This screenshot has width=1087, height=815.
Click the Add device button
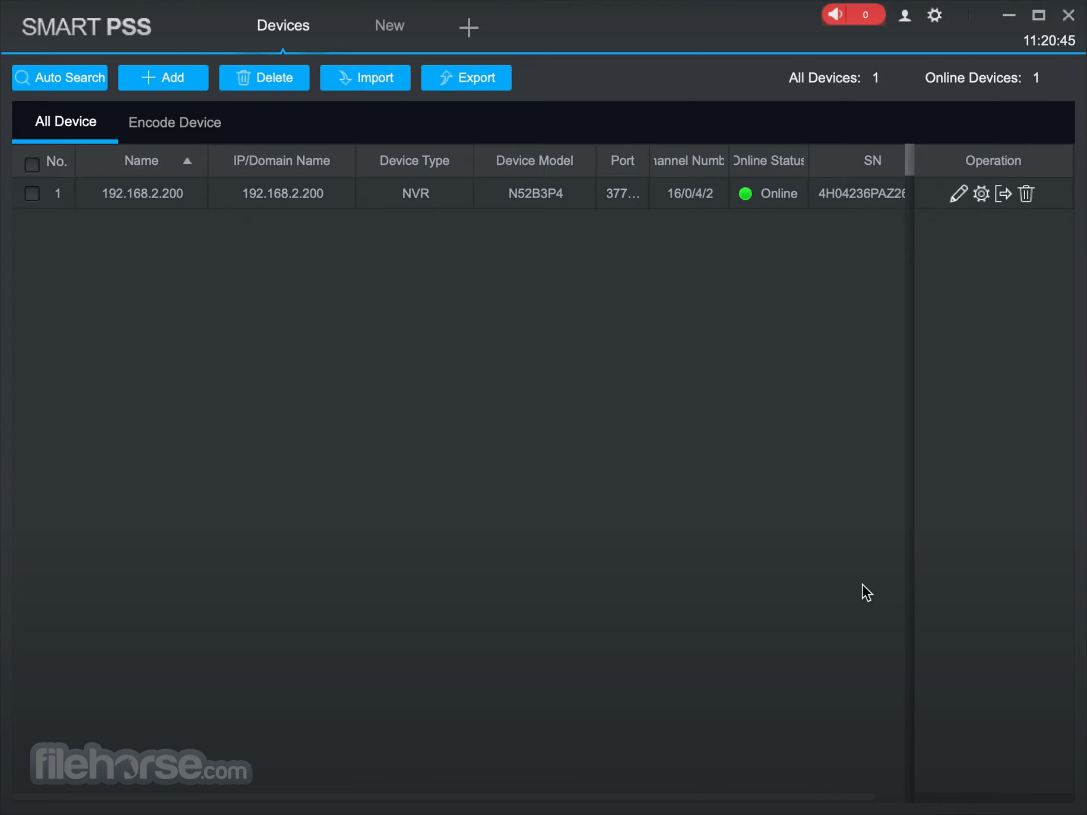(x=163, y=78)
